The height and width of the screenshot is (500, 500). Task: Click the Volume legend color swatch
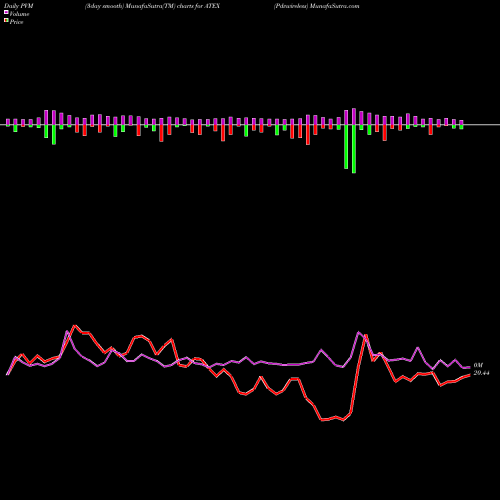coord(6,13)
